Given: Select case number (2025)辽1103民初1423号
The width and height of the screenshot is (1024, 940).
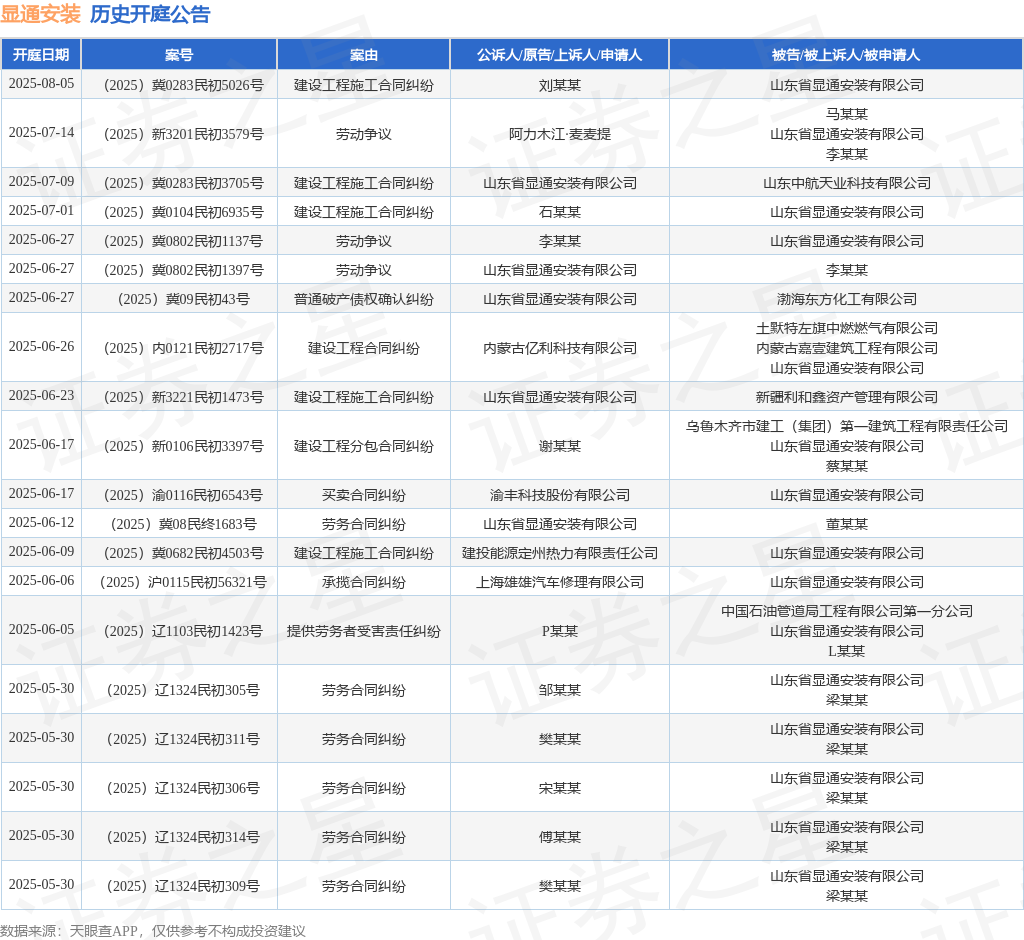Looking at the screenshot, I should pos(180,631).
